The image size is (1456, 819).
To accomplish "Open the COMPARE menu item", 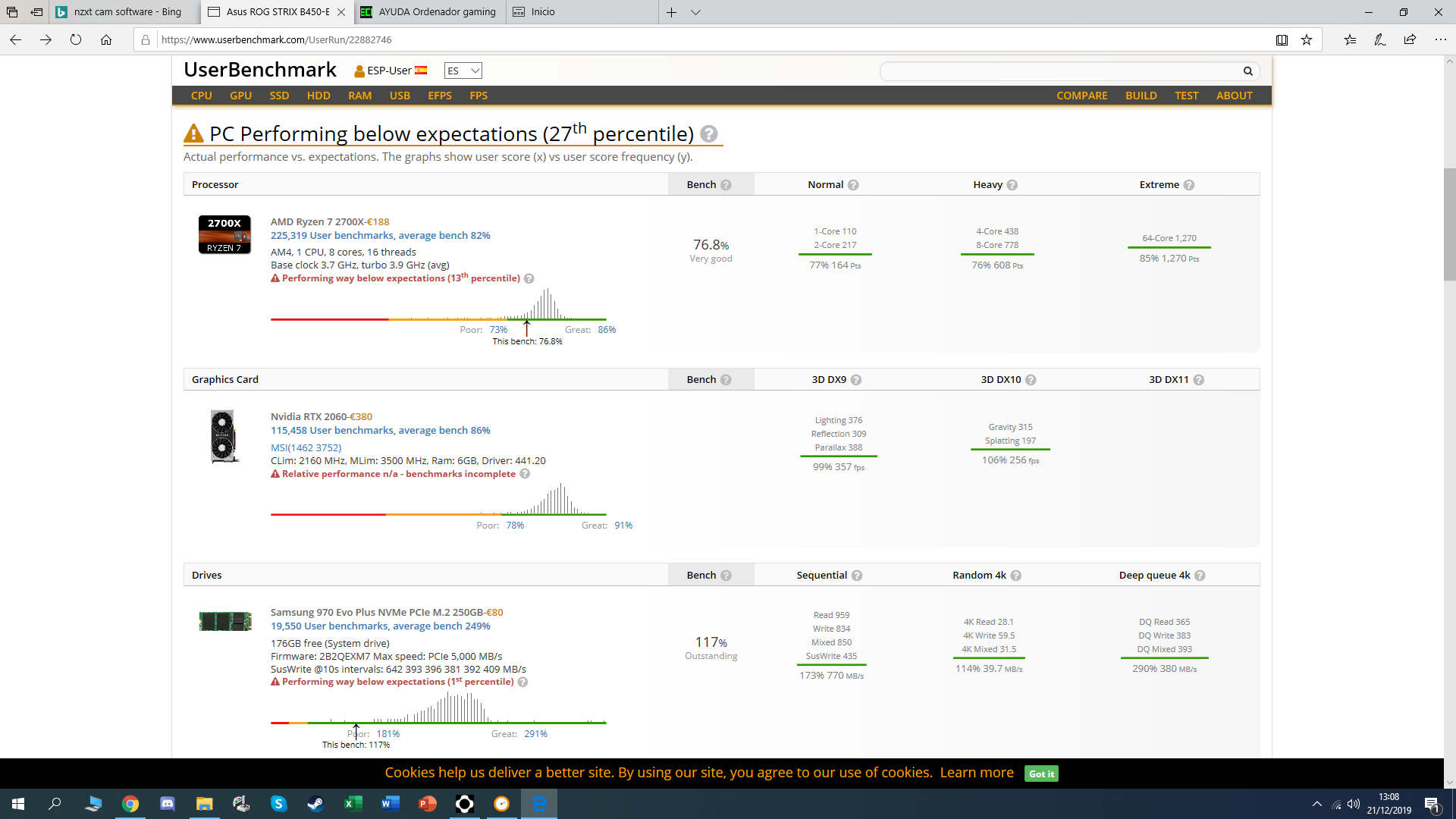I will coord(1082,96).
